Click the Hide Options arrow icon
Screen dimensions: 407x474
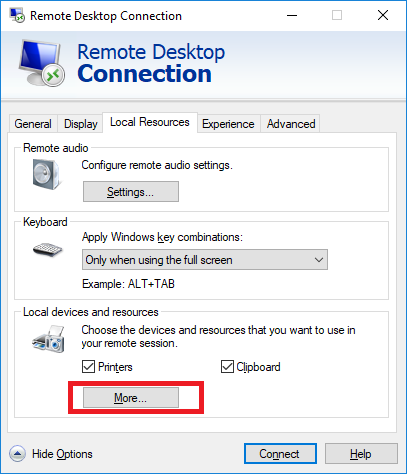[17, 453]
